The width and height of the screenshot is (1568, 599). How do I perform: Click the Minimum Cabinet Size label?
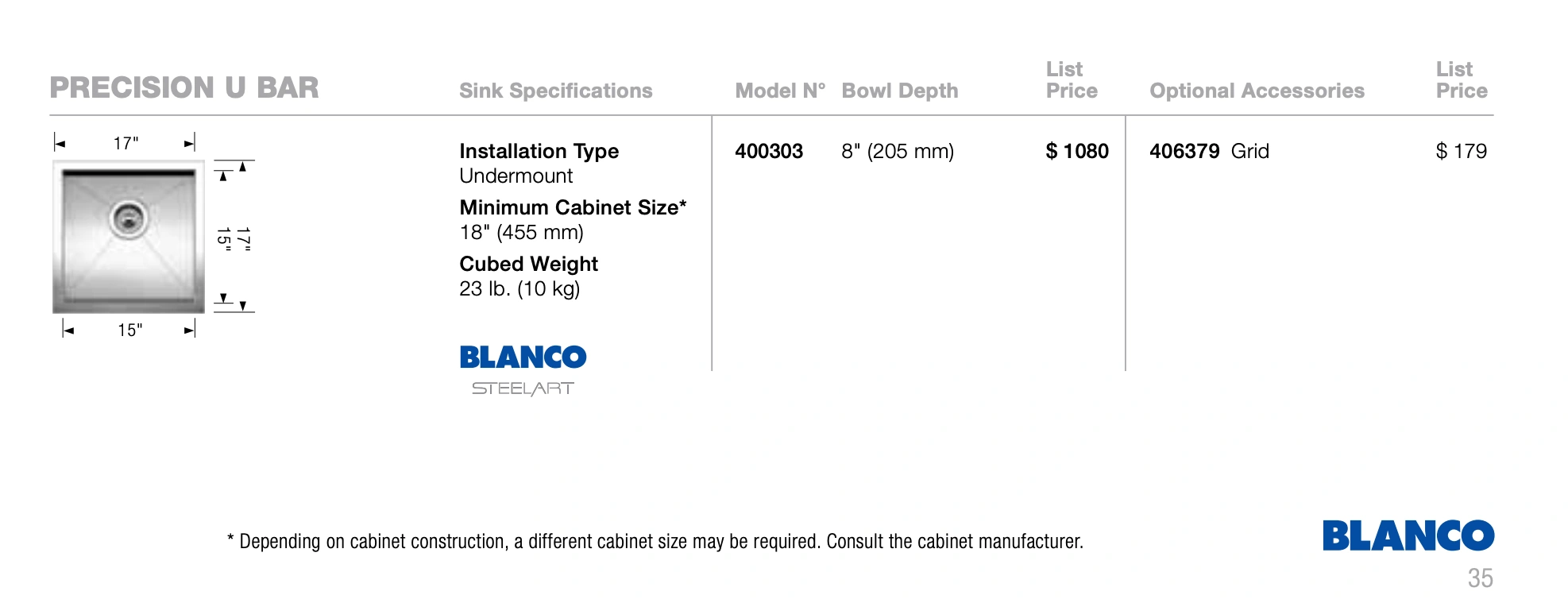[x=572, y=207]
